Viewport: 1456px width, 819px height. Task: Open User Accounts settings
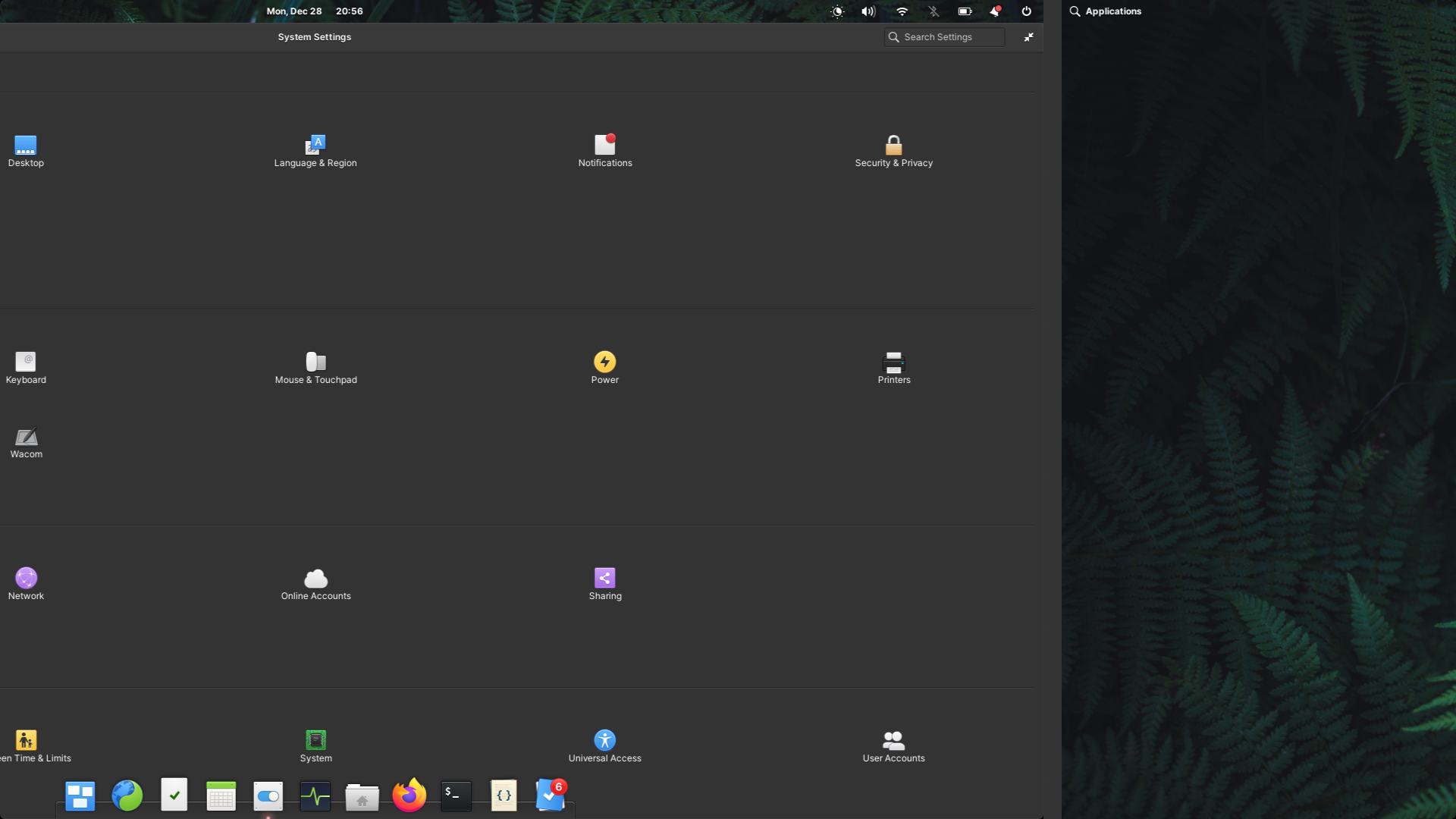pyautogui.click(x=893, y=745)
